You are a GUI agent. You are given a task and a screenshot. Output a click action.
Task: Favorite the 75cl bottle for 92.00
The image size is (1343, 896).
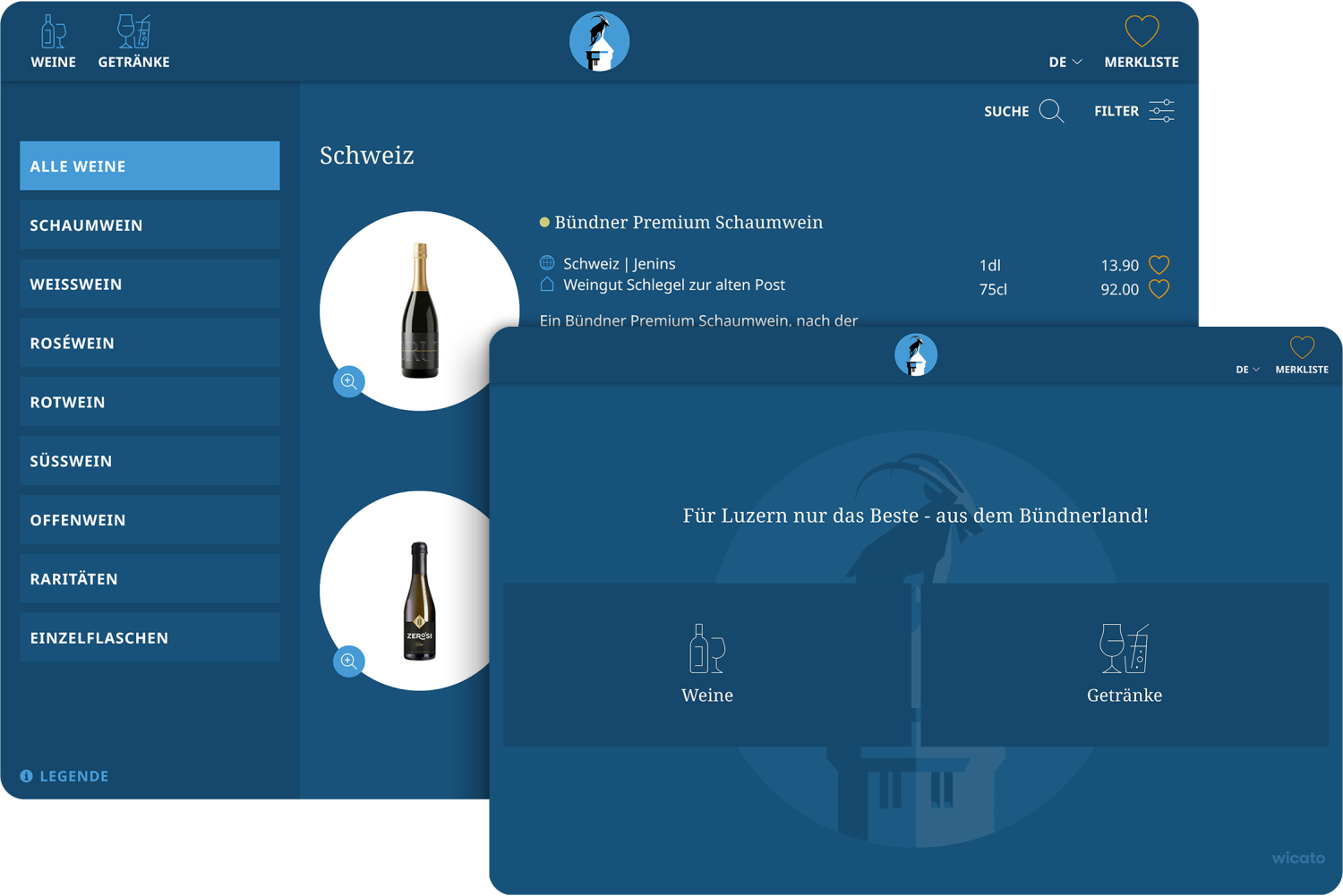[x=1159, y=289]
